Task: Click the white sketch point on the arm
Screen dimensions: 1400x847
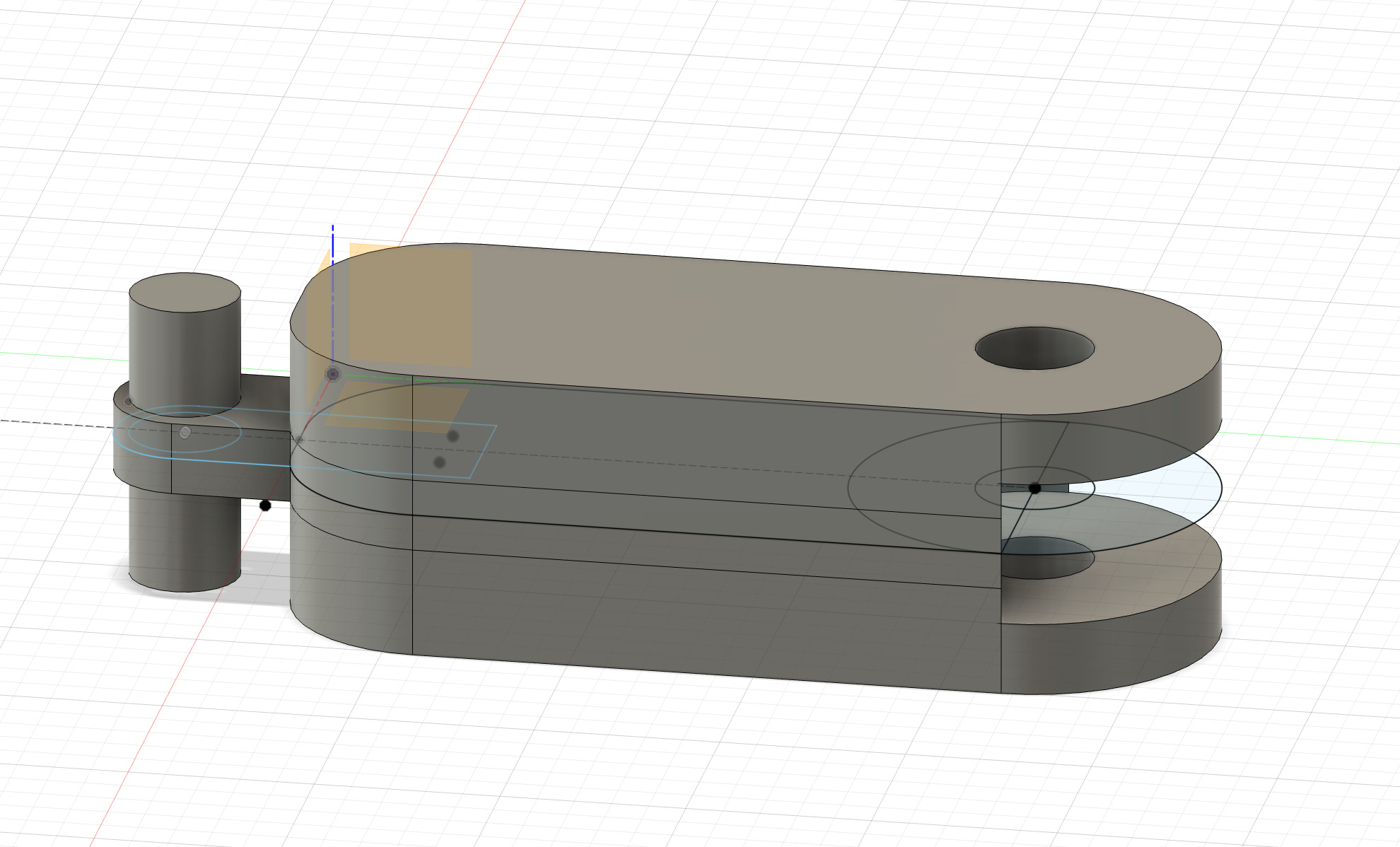Action: pos(185,432)
